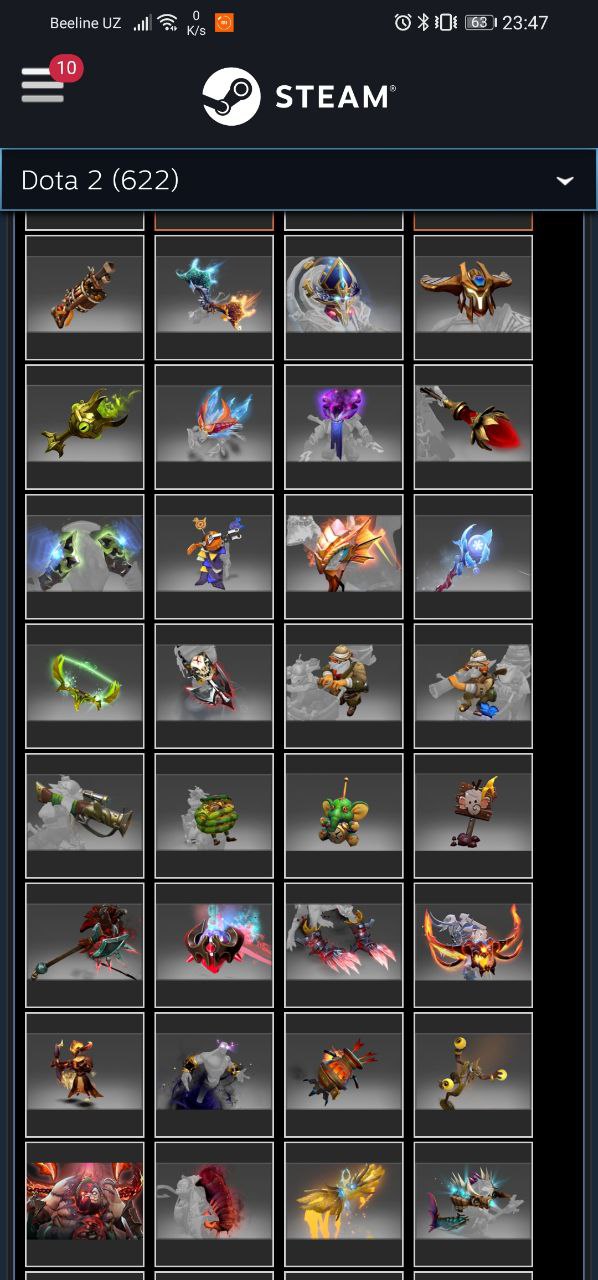Open the green glowing staff item
This screenshot has height=1280, width=598.
[85, 427]
